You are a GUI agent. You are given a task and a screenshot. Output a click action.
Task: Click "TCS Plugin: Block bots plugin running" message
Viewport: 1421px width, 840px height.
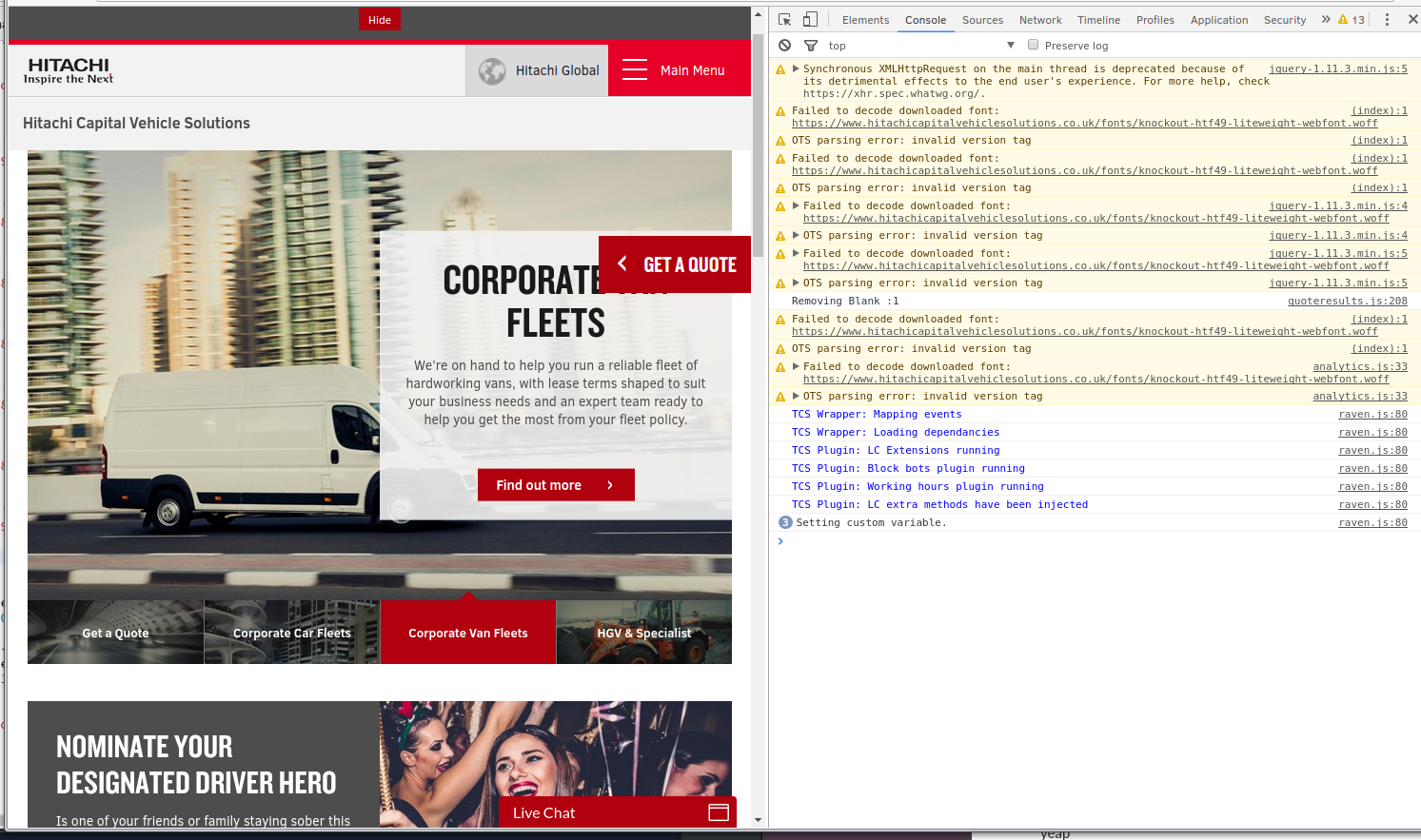pos(908,468)
